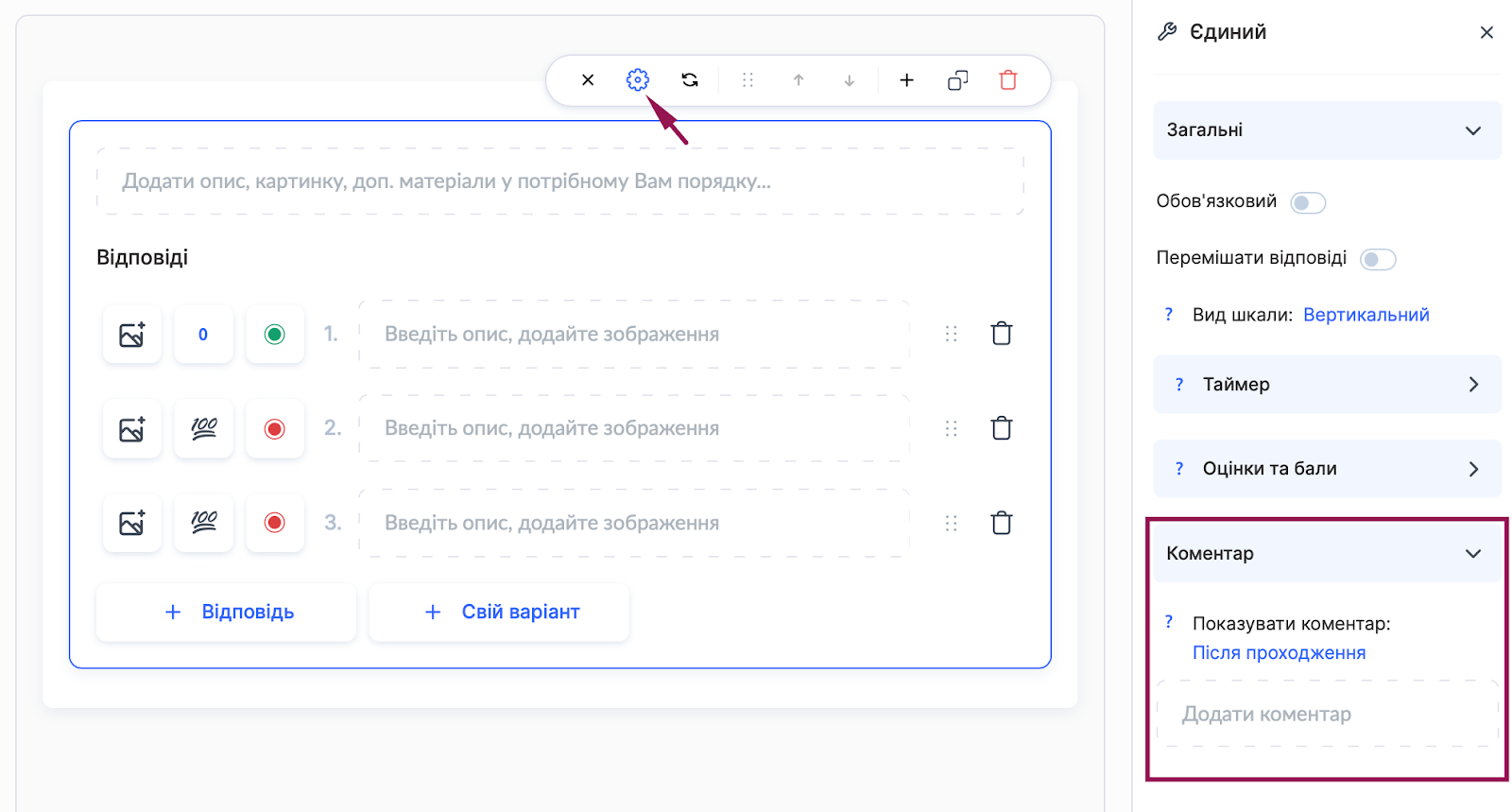Click the + Свій варіант button

tap(499, 613)
